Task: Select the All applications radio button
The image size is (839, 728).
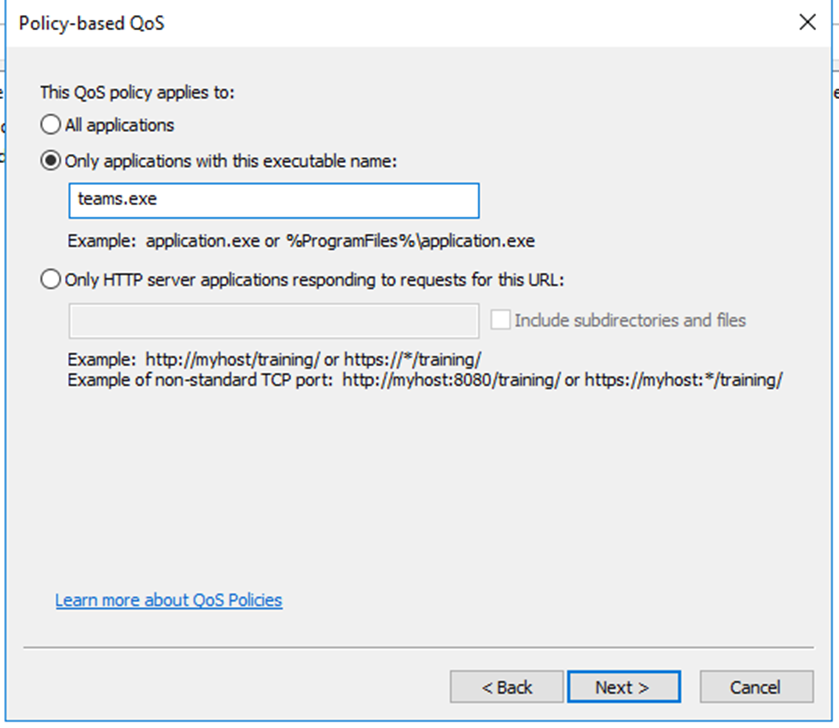Action: click(x=50, y=125)
